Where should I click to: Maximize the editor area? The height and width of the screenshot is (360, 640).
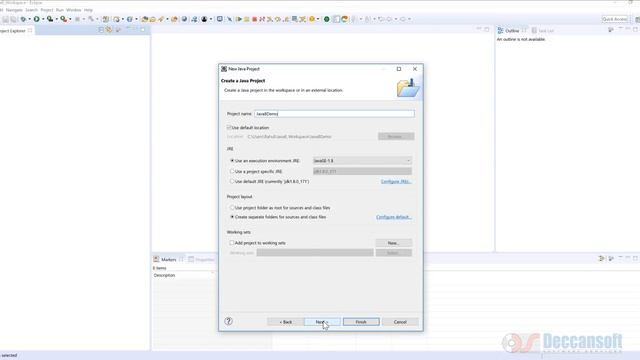coord(487,29)
